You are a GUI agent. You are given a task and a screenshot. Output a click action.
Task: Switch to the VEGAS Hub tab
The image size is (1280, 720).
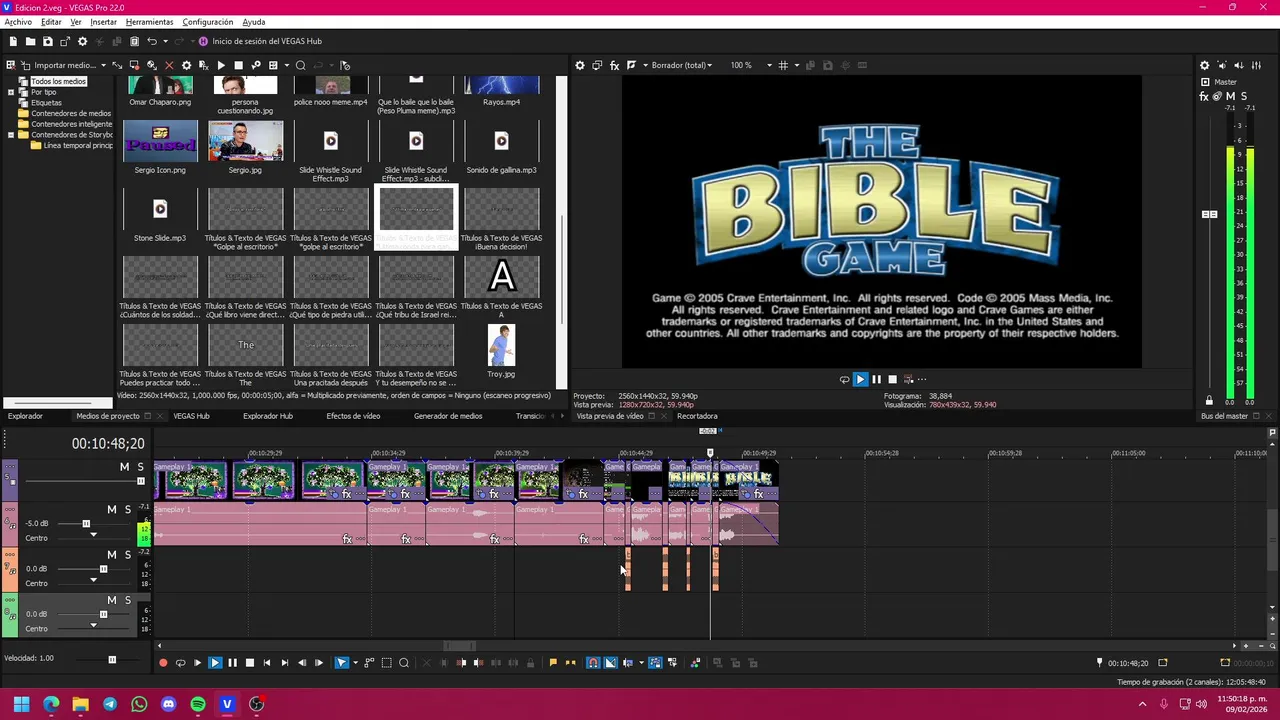191,416
